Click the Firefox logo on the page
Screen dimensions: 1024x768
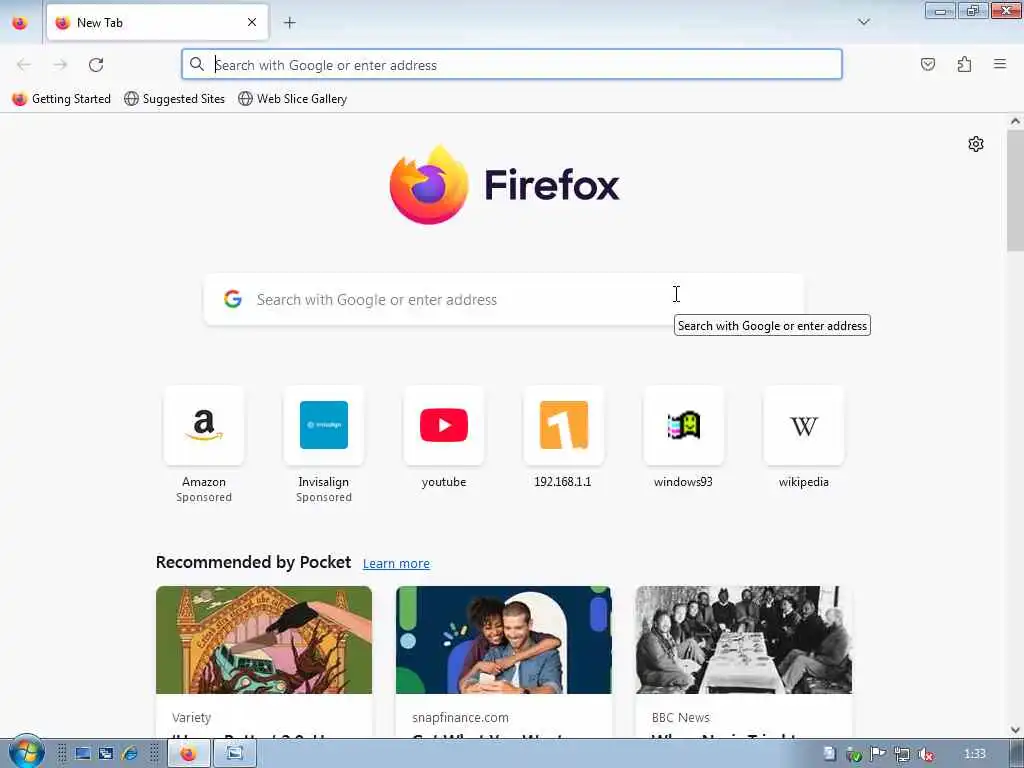pos(504,185)
